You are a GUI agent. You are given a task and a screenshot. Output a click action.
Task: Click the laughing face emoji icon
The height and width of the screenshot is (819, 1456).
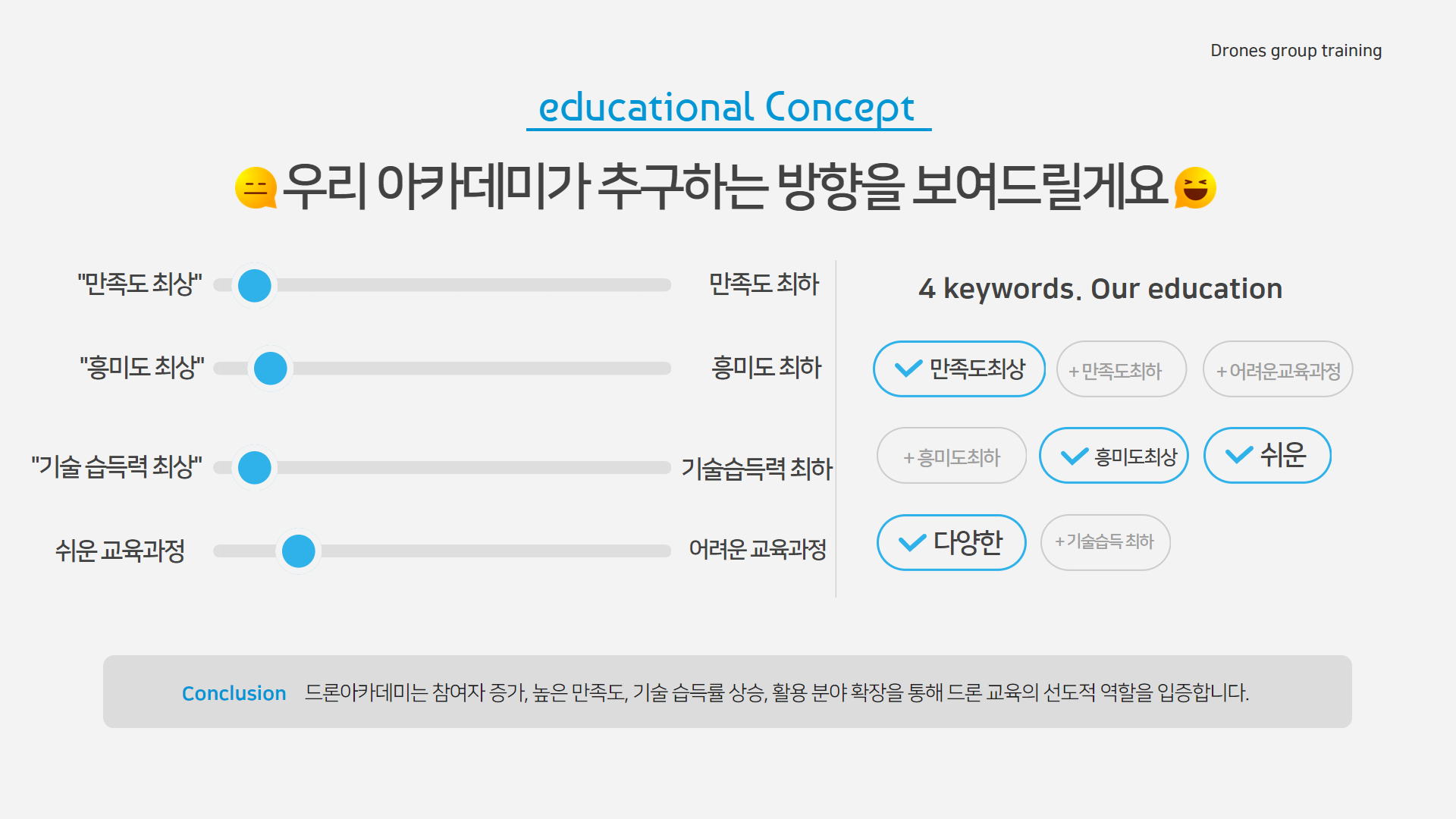click(1195, 187)
